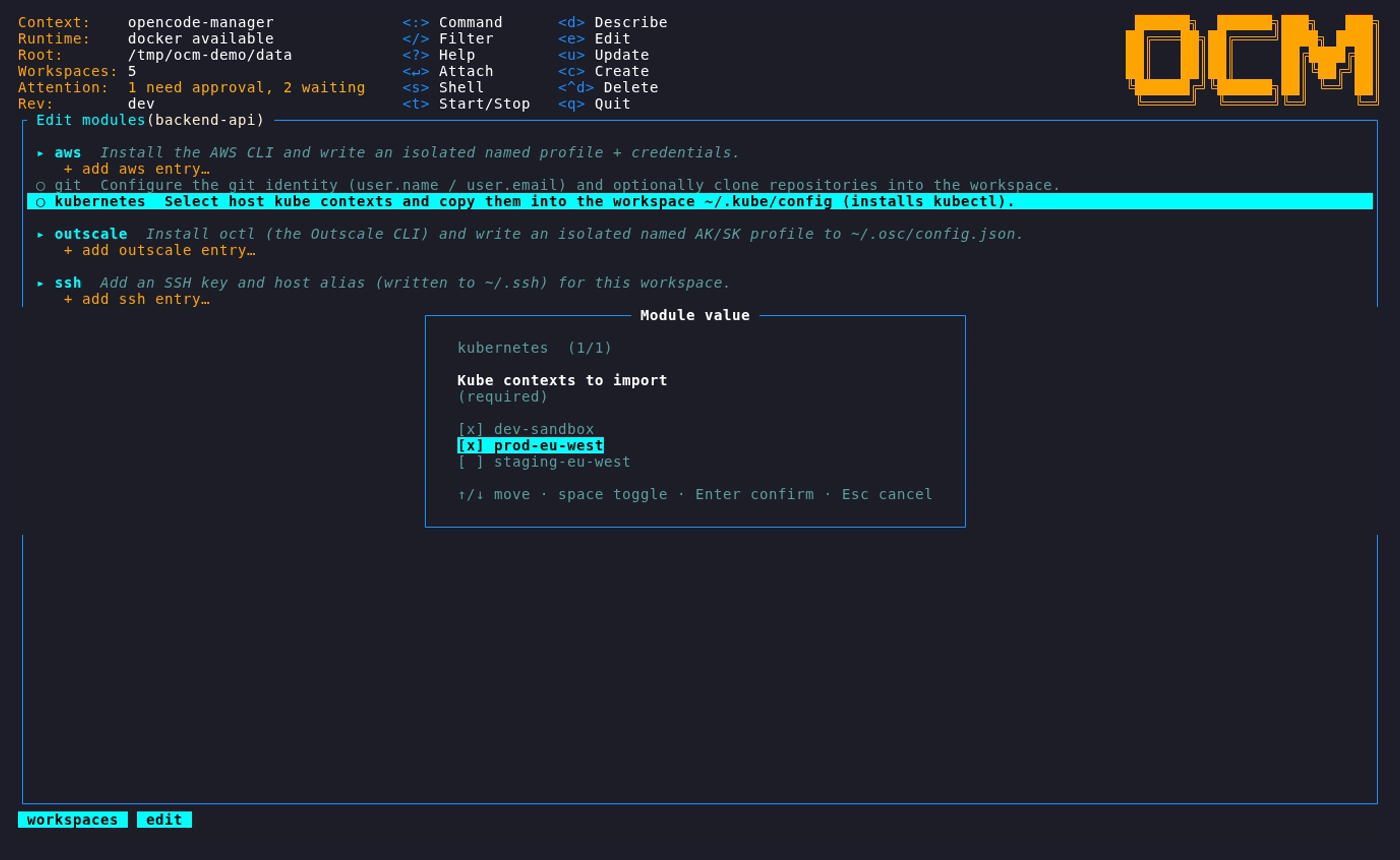Click the 'Module value' dialog title
Viewport: 1400px width, 860px height.
tap(695, 315)
